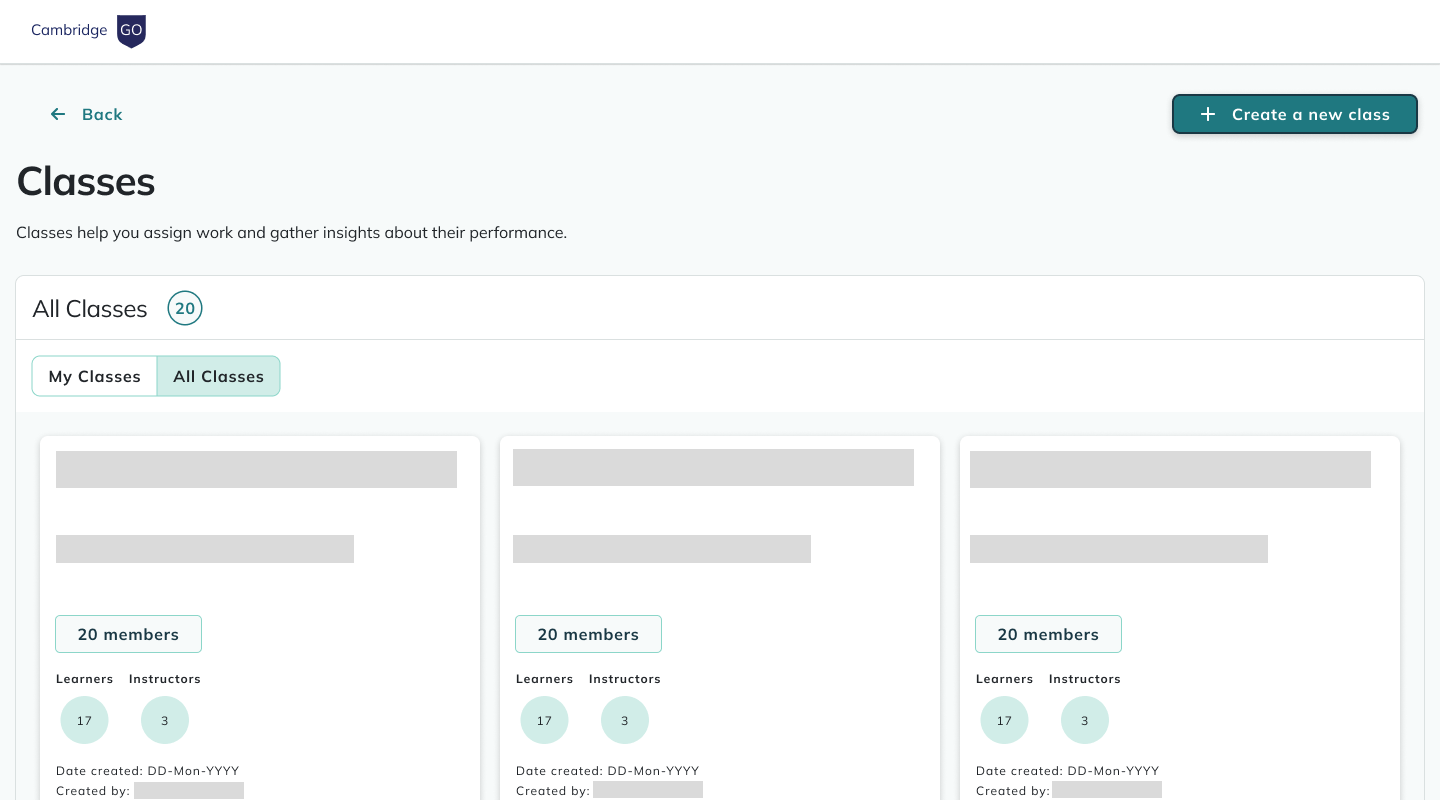Viewport: 1440px width, 800px height.
Task: Select the Learners 17 circle in first card
Action: (x=84, y=720)
